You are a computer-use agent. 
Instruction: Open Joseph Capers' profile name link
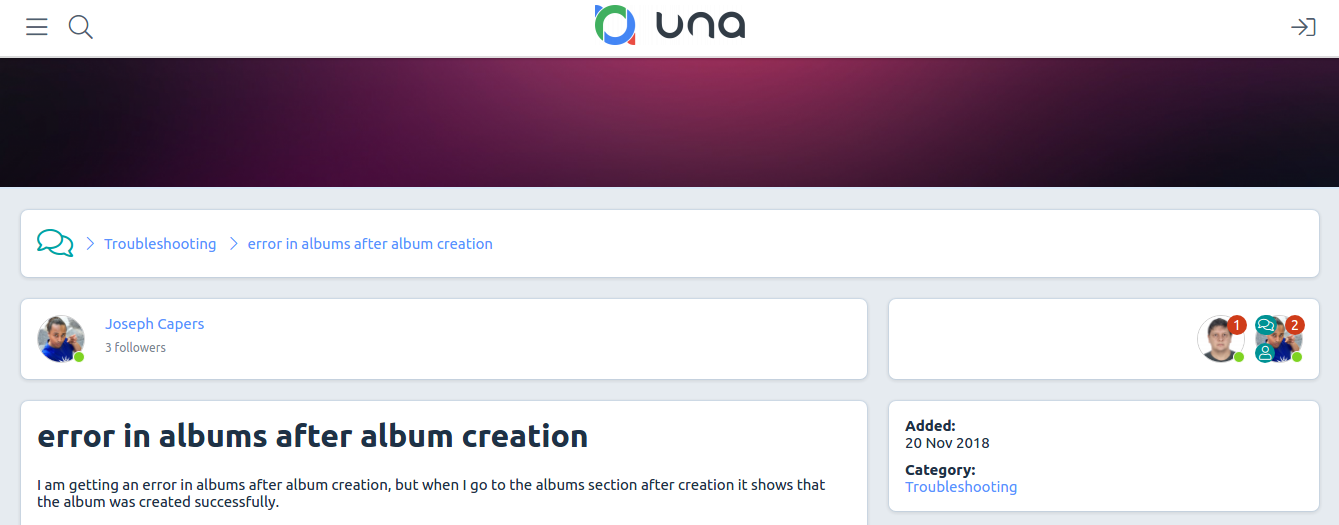pos(154,324)
